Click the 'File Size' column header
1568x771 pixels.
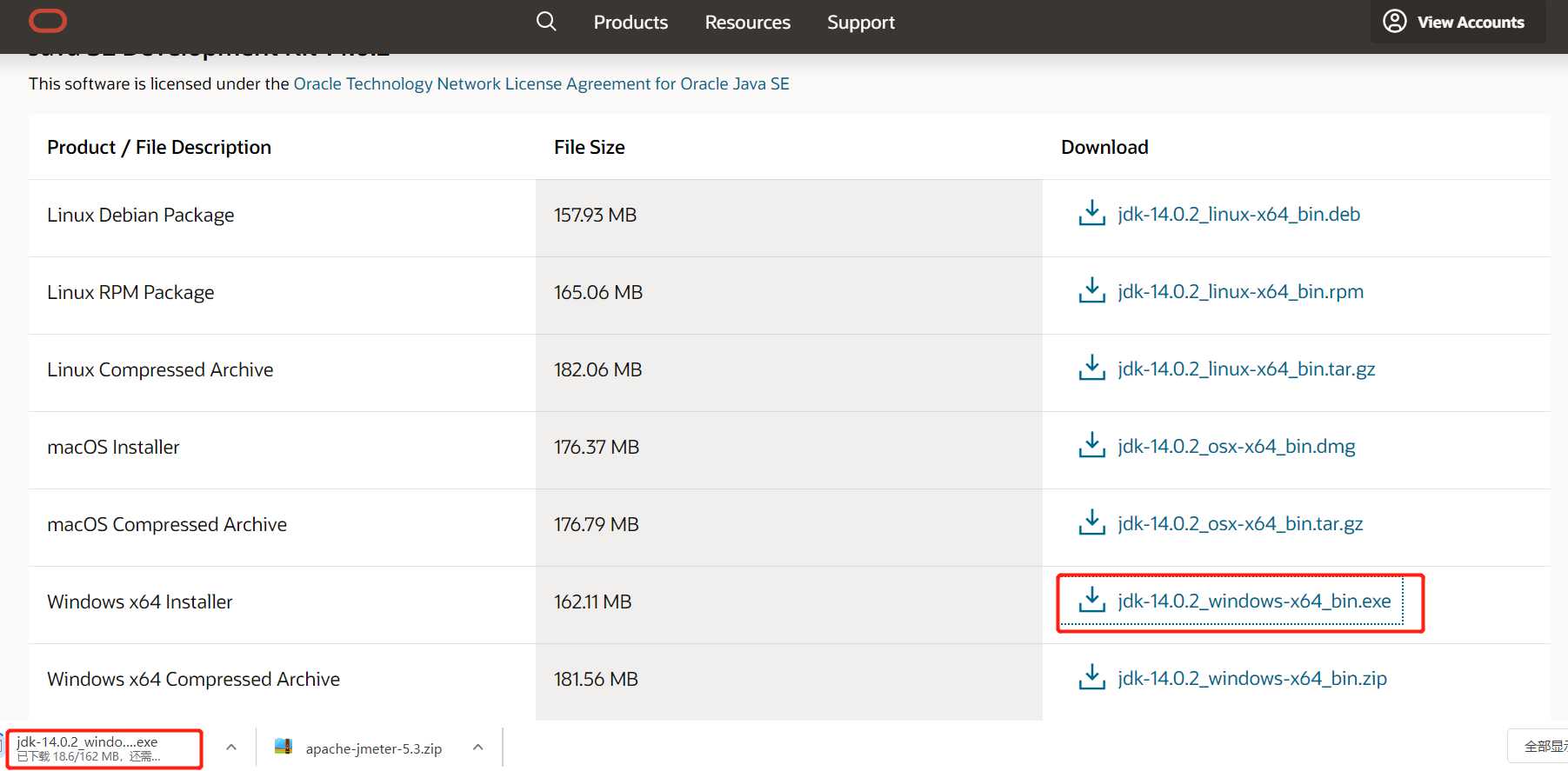tap(590, 147)
